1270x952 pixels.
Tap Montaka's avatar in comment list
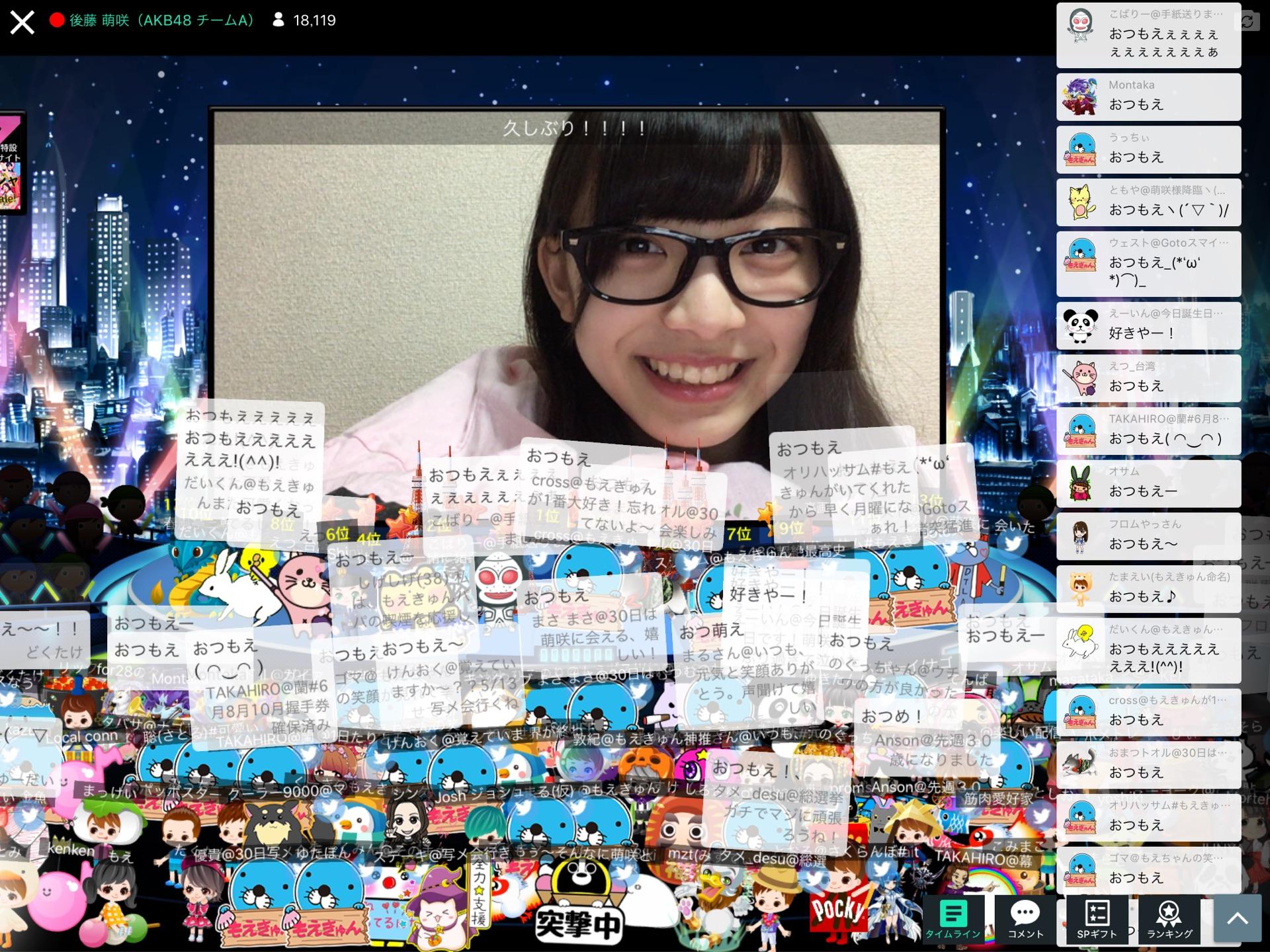coord(1080,97)
